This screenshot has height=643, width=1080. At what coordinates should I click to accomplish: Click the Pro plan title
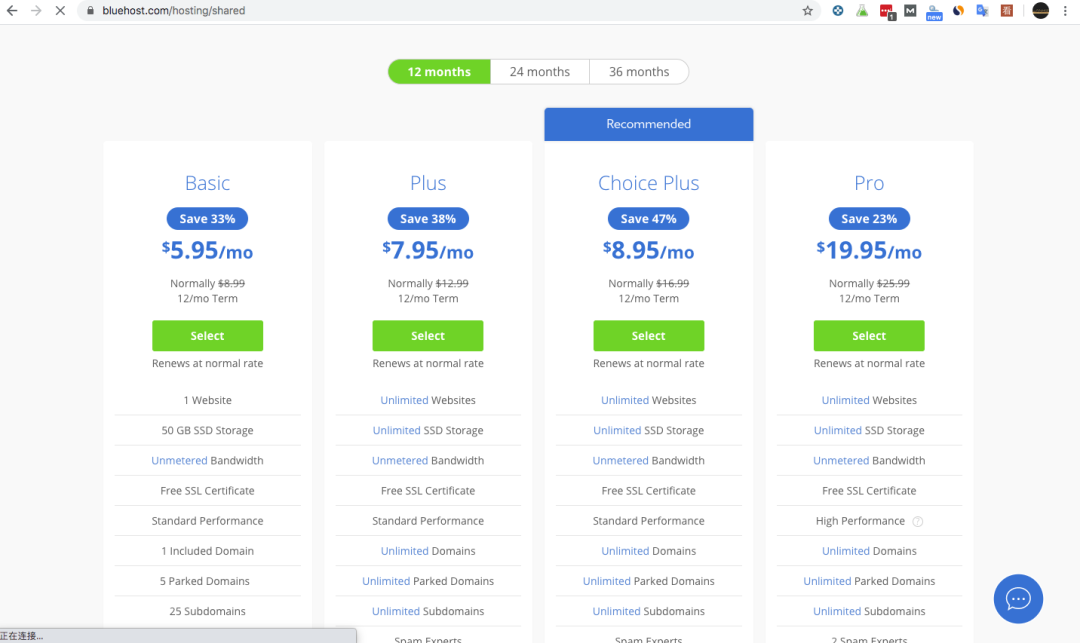pyautogui.click(x=869, y=183)
